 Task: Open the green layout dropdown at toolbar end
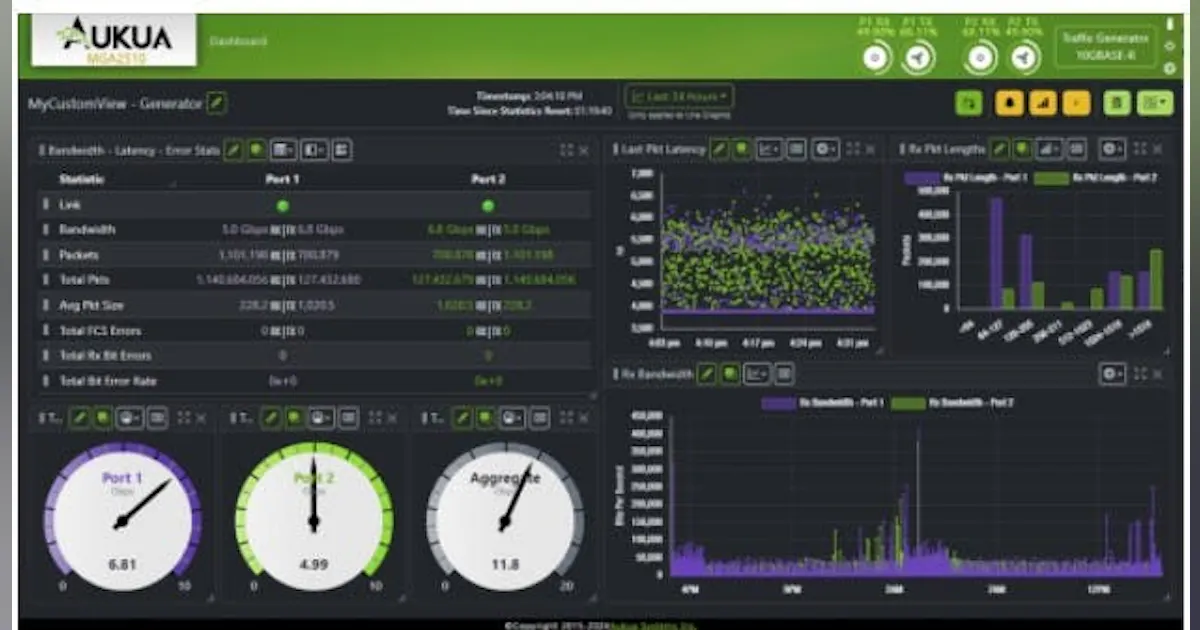[x=1155, y=103]
